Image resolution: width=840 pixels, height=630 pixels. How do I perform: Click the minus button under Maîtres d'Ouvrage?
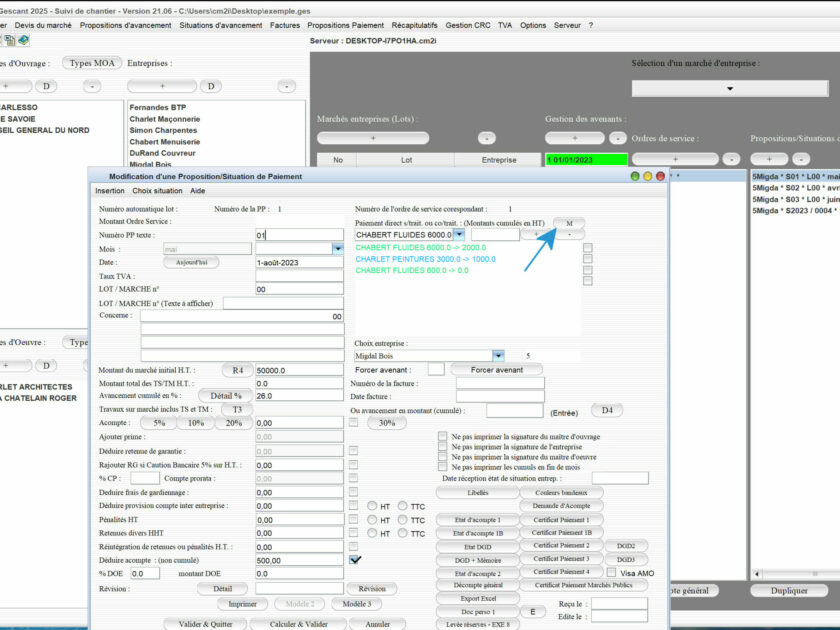pos(92,86)
